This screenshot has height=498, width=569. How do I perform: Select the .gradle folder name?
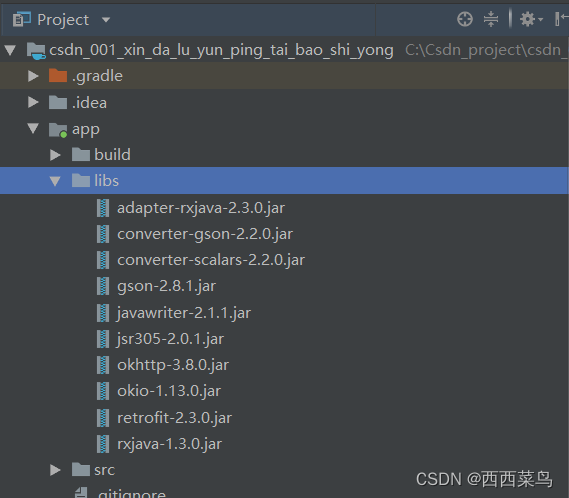[97, 76]
